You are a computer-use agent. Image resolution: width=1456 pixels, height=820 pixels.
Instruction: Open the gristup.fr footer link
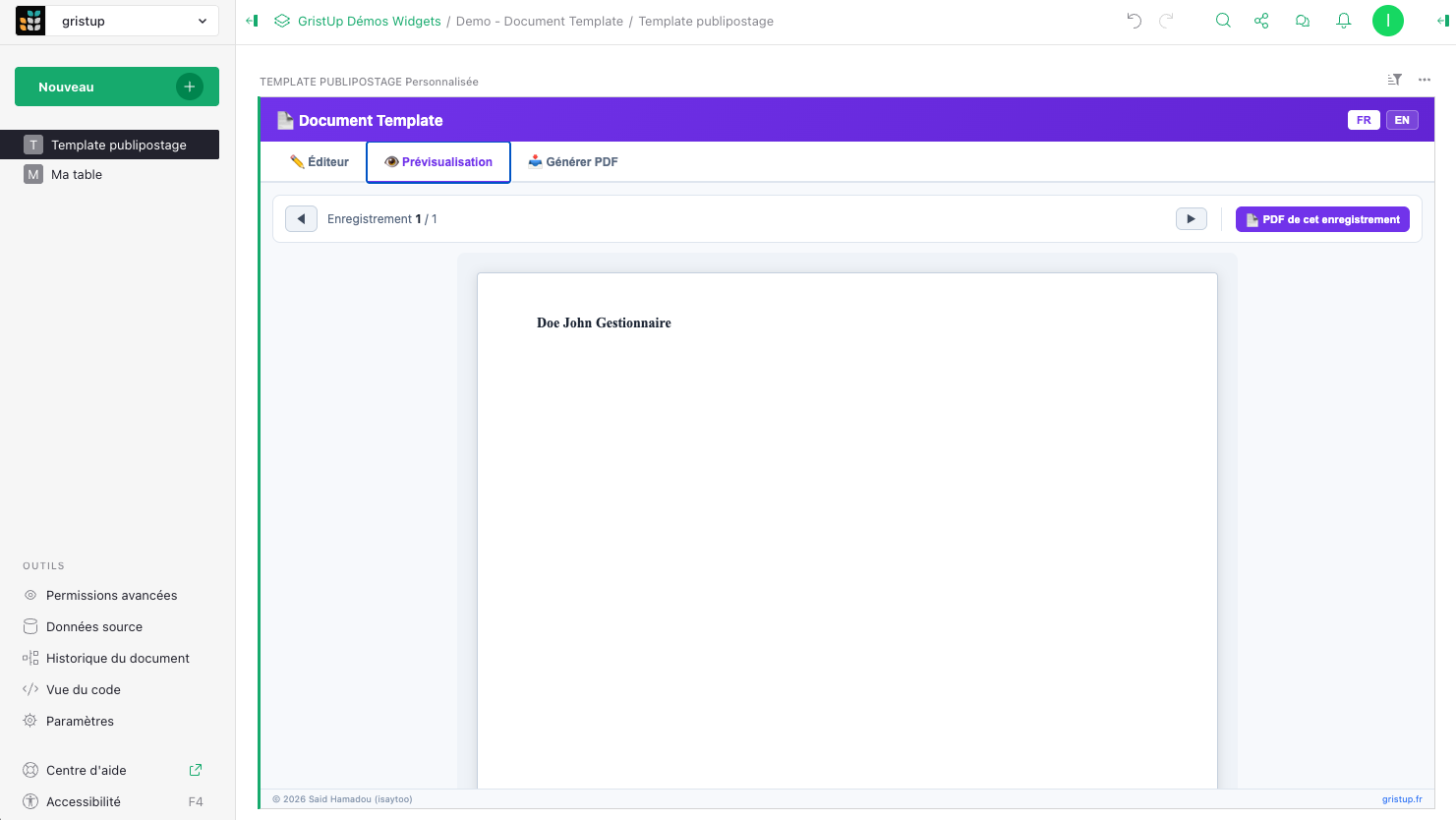[1401, 799]
